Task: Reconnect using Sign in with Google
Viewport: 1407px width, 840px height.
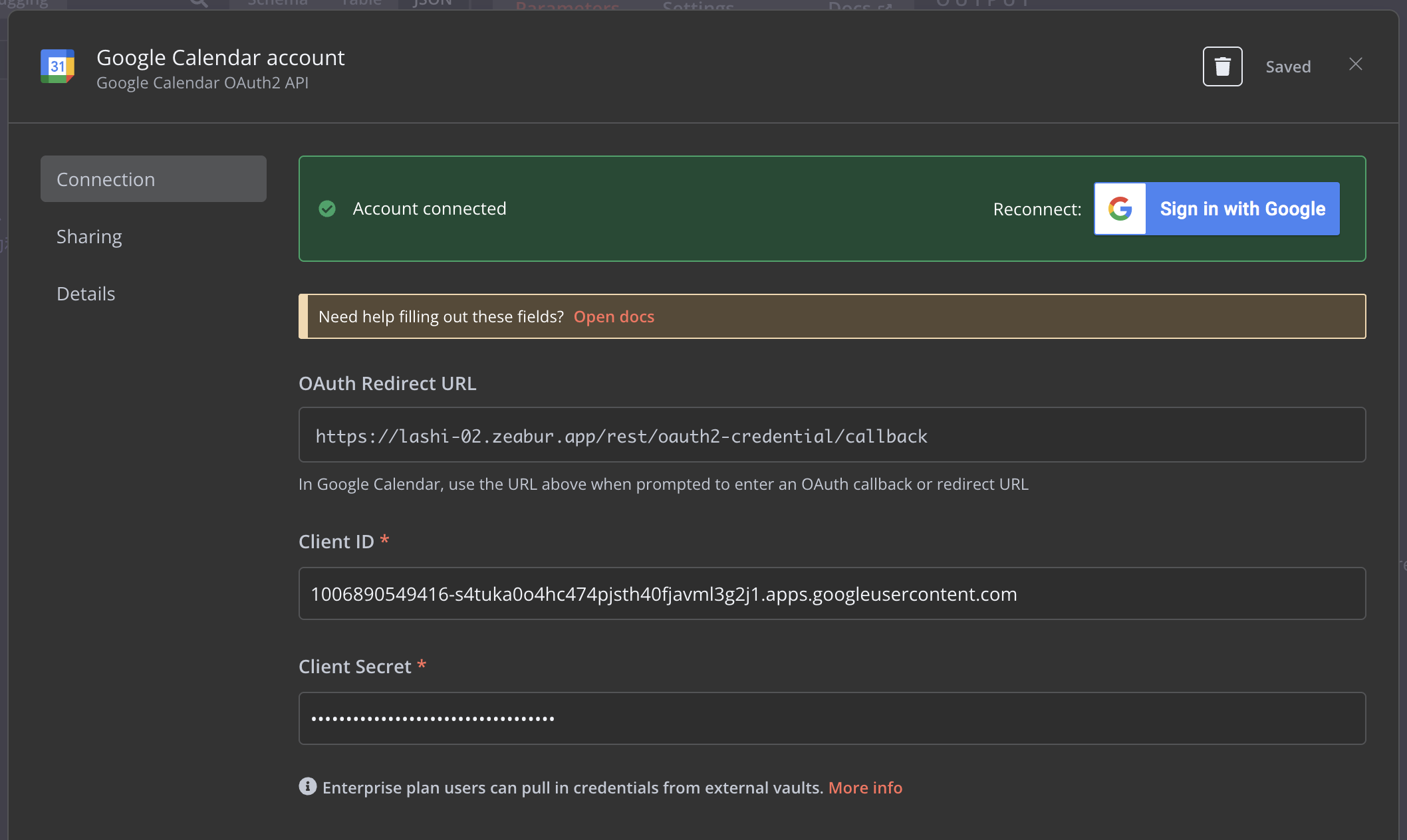Action: point(1217,209)
